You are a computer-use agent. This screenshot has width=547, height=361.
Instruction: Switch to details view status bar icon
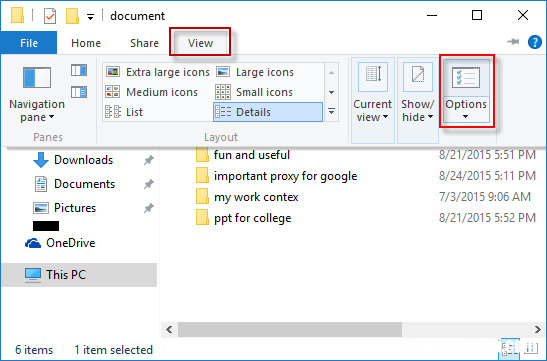[509, 348]
